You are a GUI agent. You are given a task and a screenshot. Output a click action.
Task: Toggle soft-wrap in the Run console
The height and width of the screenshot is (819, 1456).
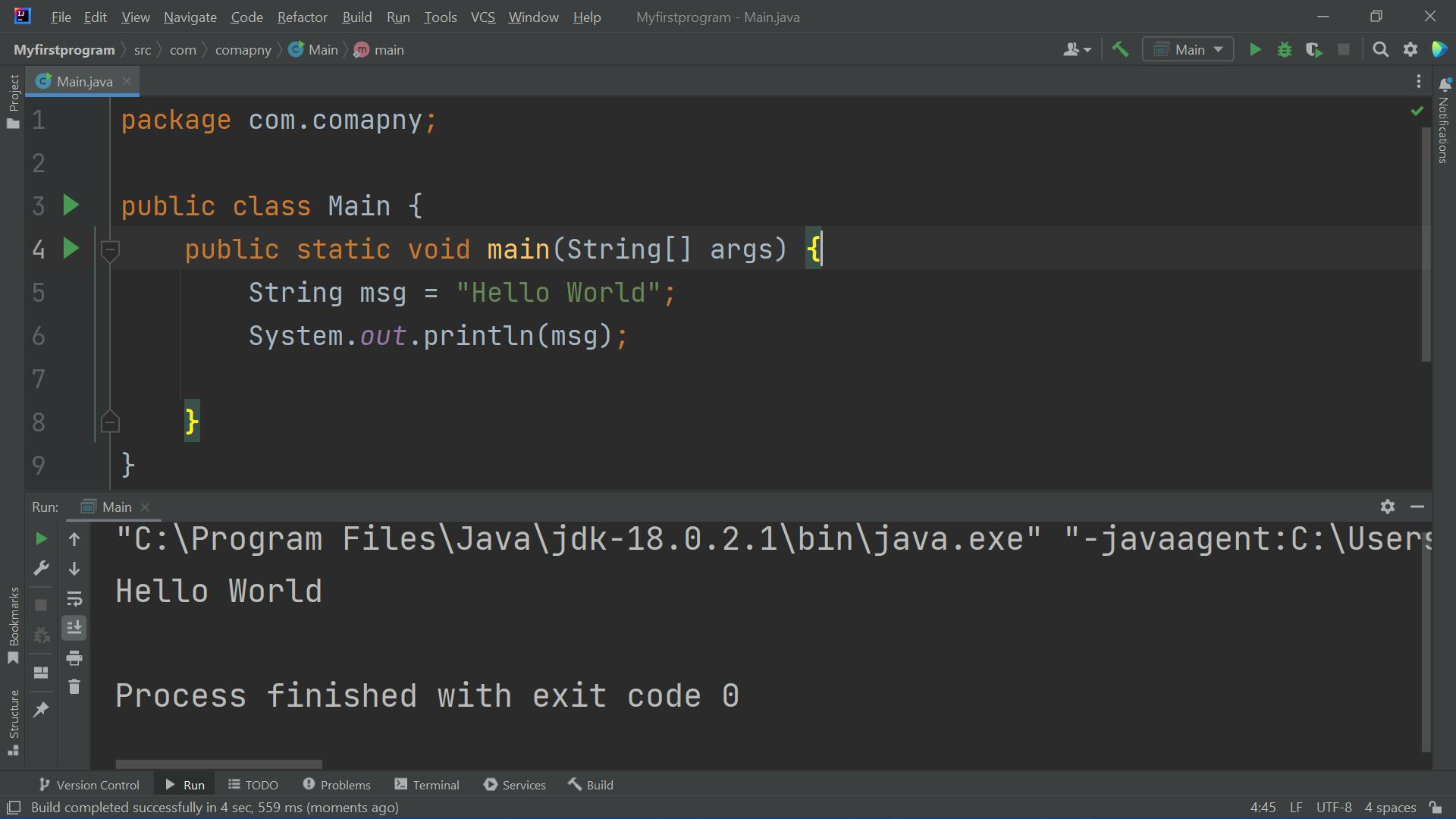pyautogui.click(x=74, y=599)
